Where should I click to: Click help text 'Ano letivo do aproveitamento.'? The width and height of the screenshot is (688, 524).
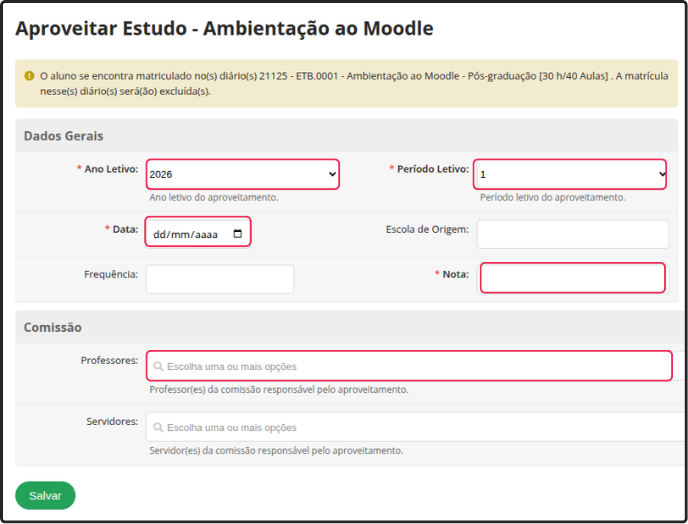coord(214,197)
